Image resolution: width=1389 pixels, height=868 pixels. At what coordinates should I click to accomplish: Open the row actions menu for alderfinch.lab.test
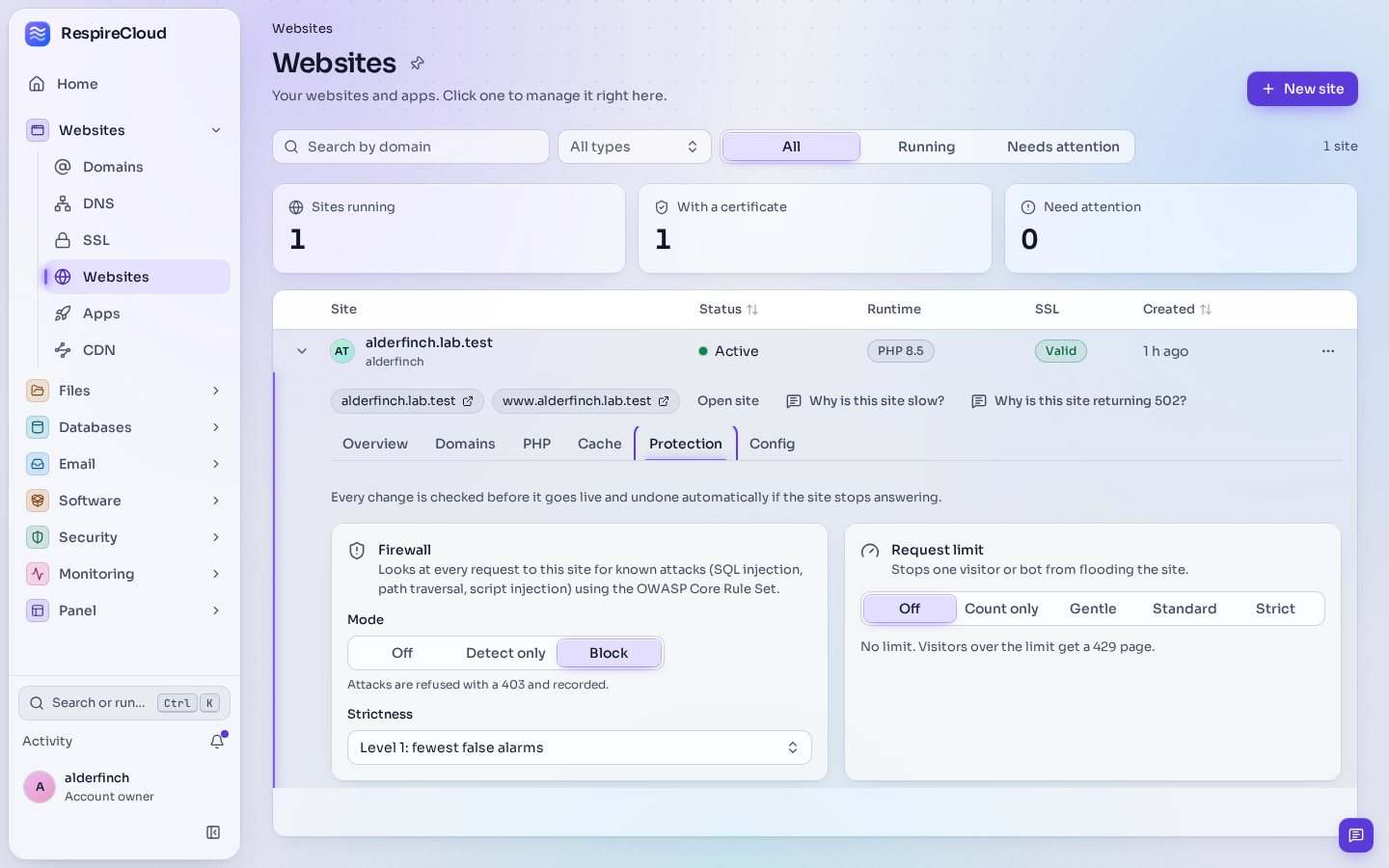(1328, 351)
